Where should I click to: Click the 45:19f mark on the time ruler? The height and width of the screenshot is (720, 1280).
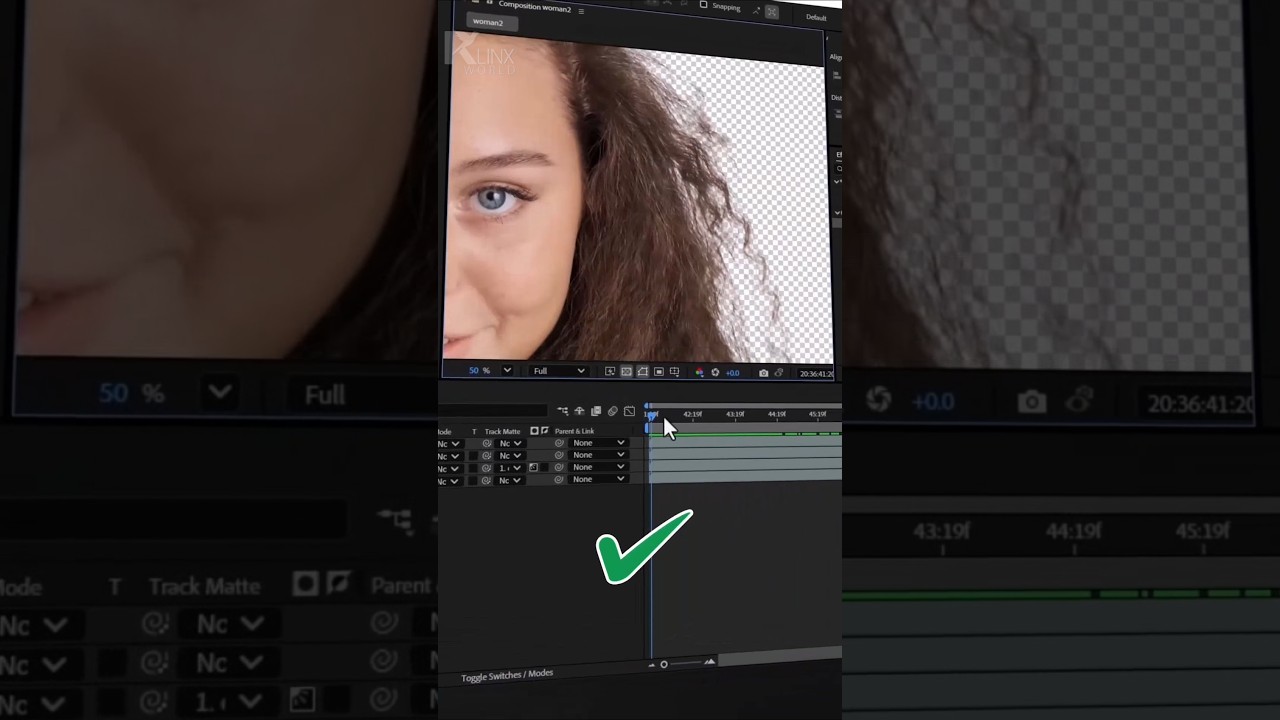point(818,414)
